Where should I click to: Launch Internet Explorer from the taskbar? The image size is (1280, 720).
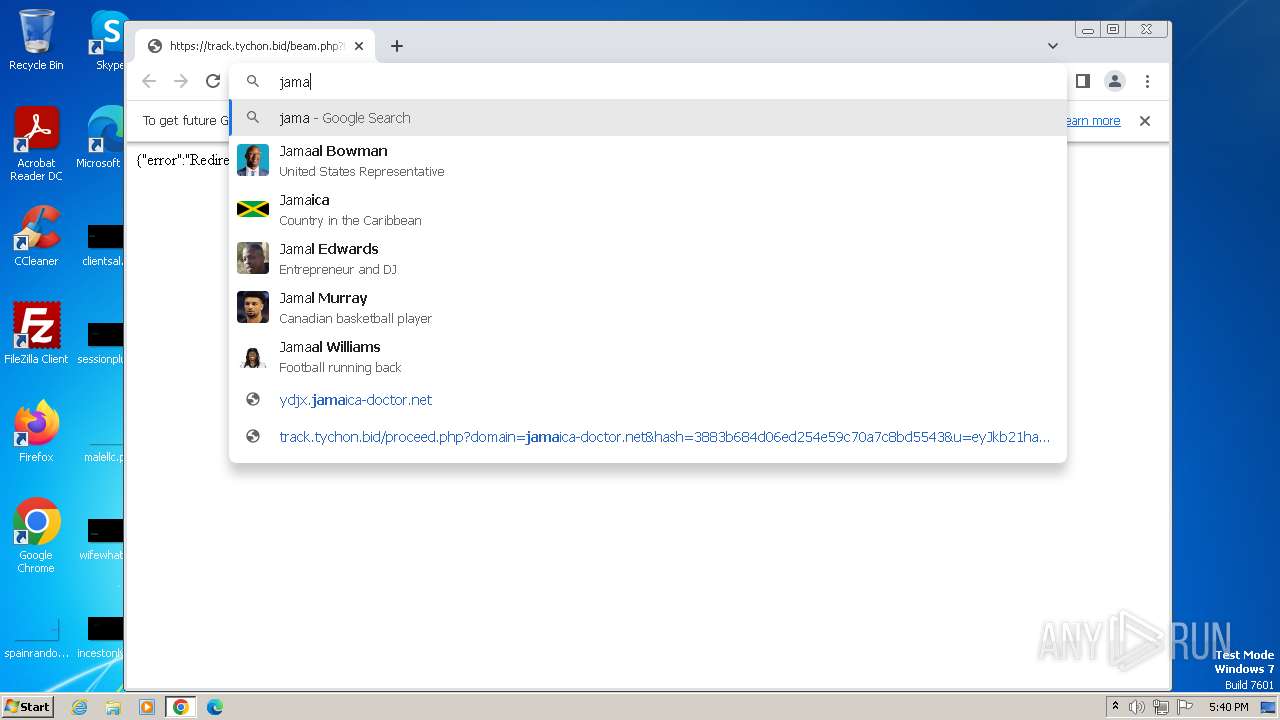point(79,707)
